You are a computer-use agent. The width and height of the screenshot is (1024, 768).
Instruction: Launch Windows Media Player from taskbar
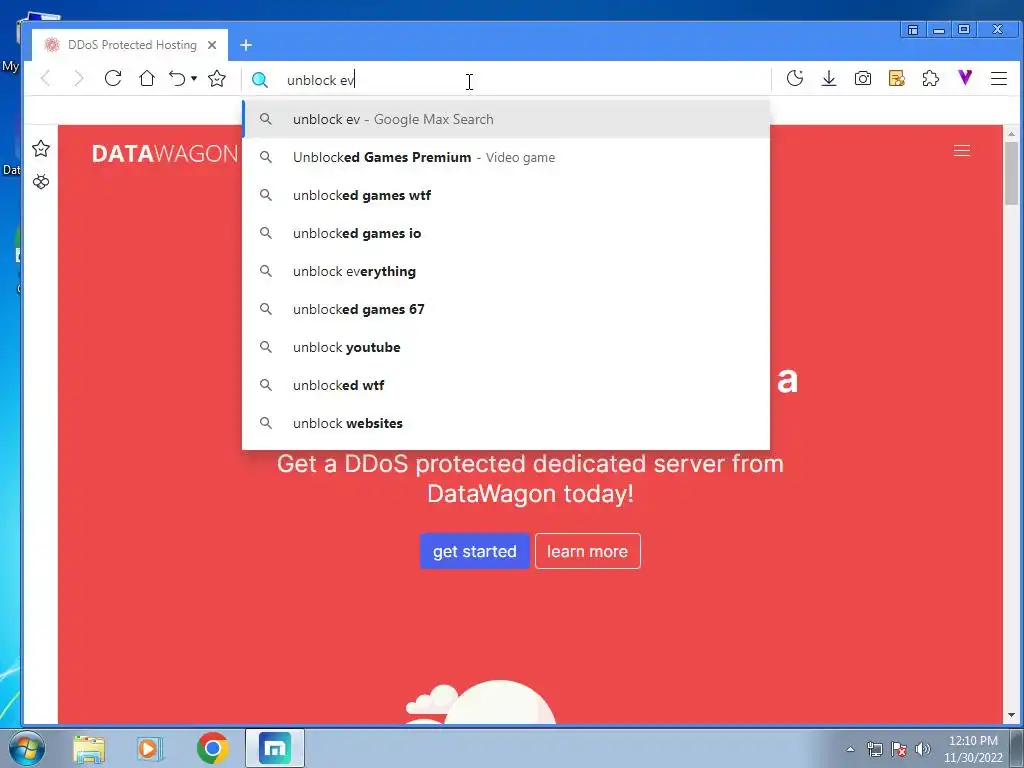click(150, 748)
